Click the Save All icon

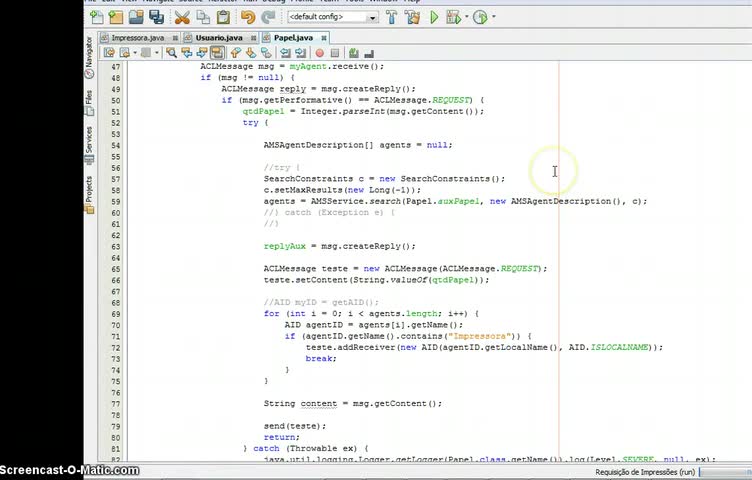click(156, 17)
